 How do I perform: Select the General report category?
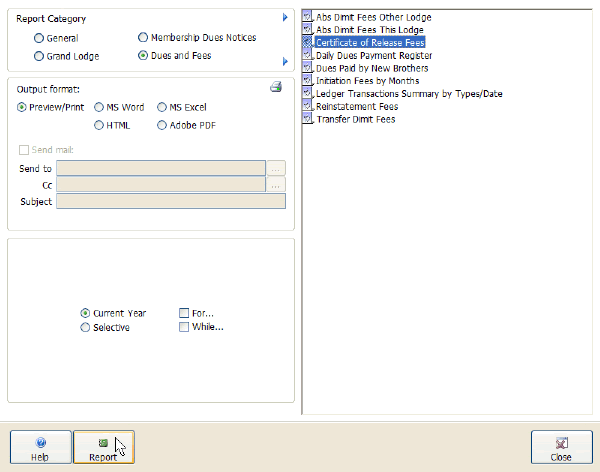[x=39, y=38]
